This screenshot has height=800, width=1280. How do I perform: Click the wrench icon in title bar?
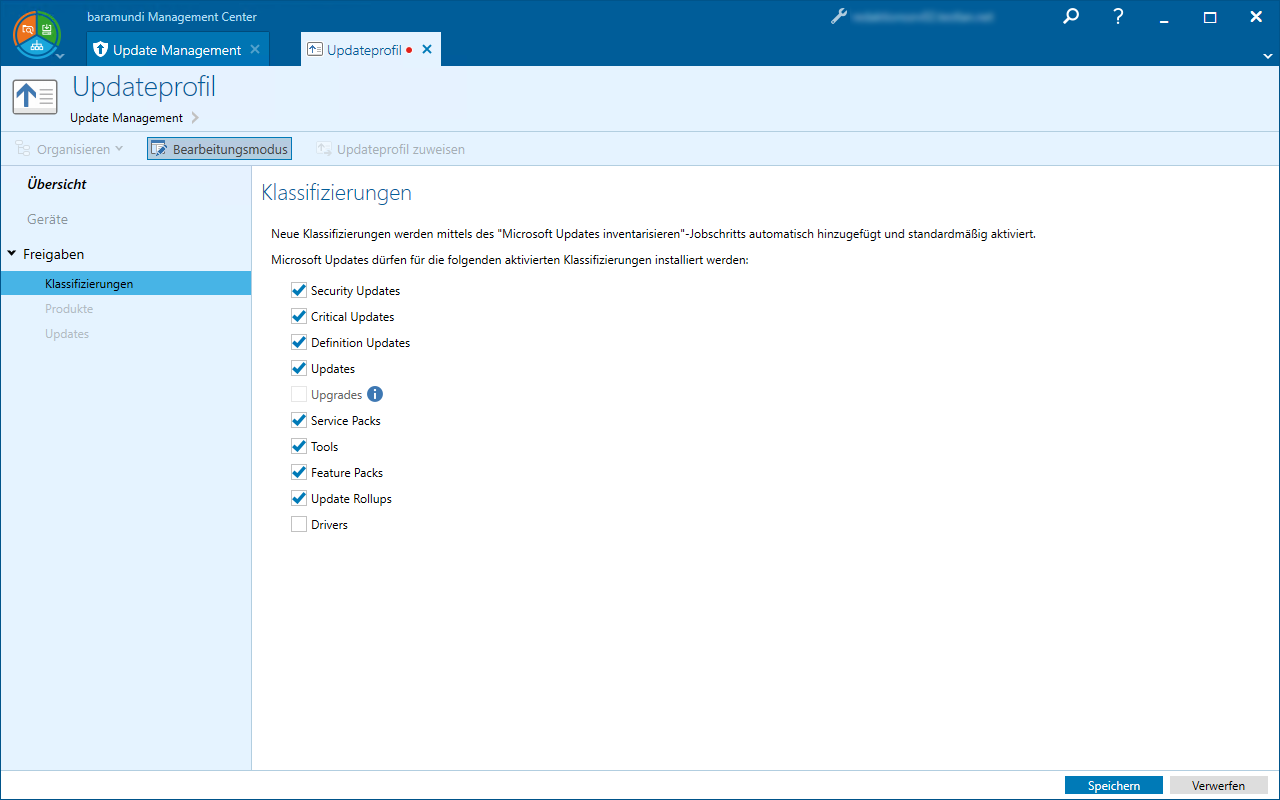click(x=839, y=17)
